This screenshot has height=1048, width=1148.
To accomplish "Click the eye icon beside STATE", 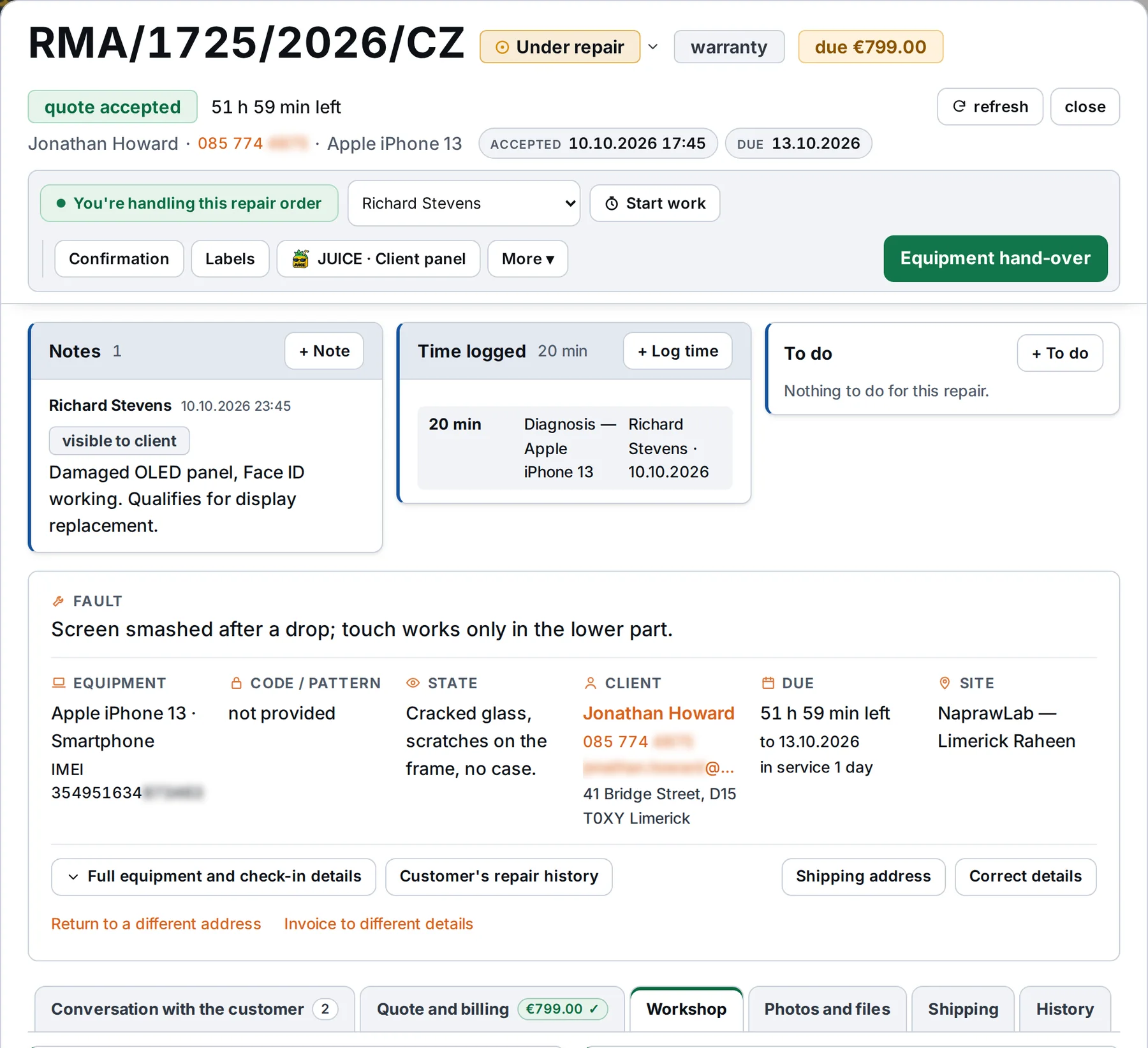I will coord(413,683).
